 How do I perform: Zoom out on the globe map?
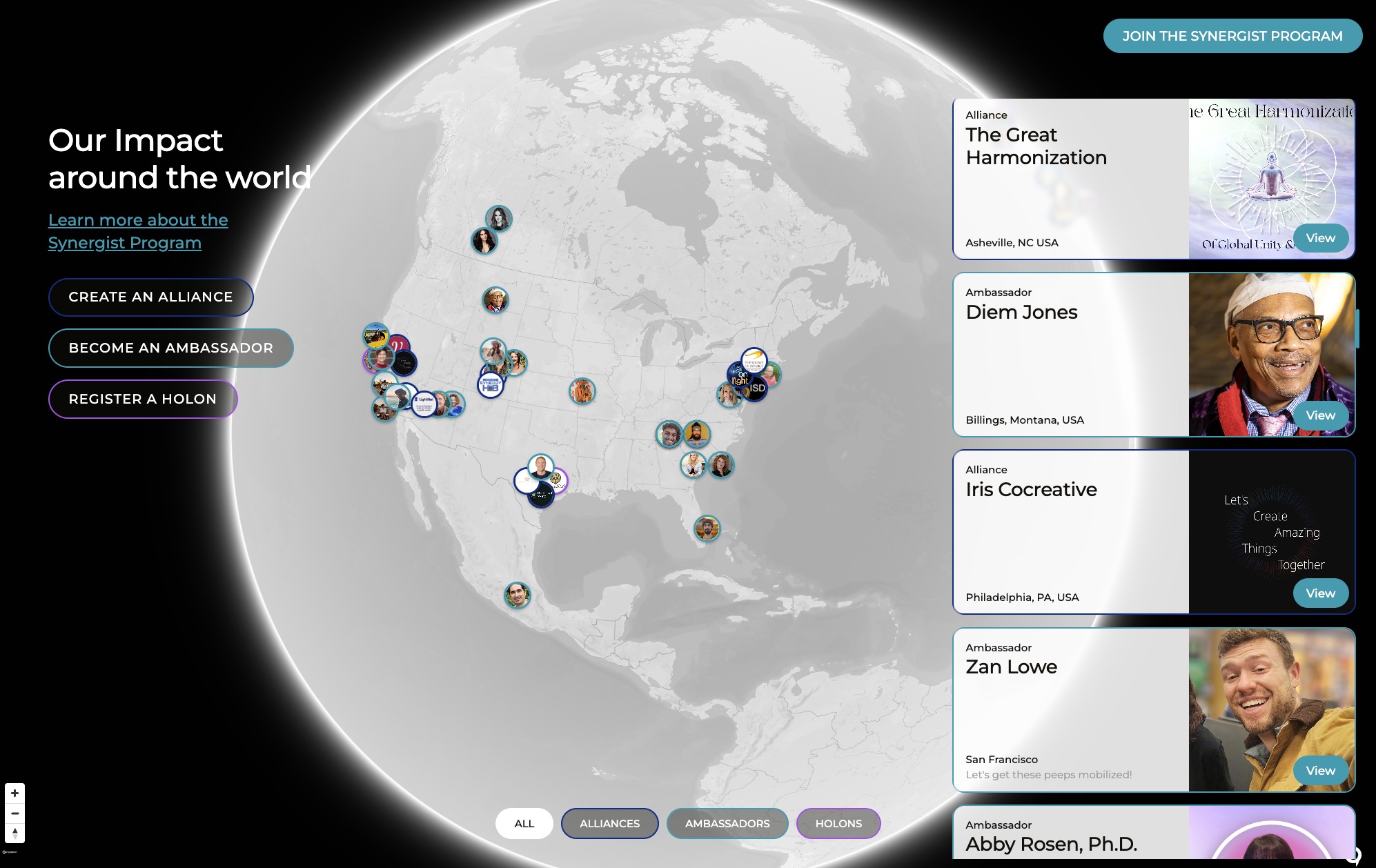pyautogui.click(x=14, y=813)
